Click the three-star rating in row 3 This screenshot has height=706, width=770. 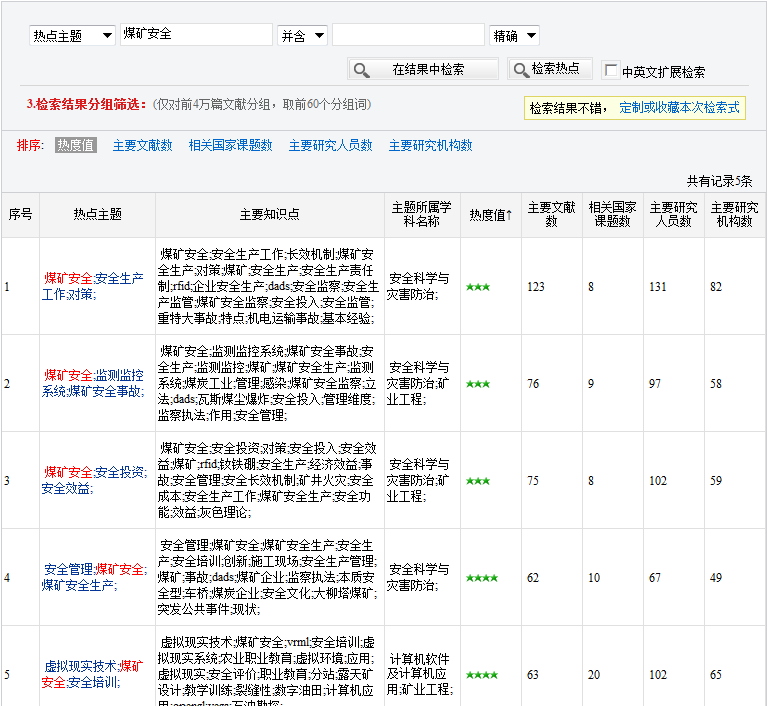point(478,481)
